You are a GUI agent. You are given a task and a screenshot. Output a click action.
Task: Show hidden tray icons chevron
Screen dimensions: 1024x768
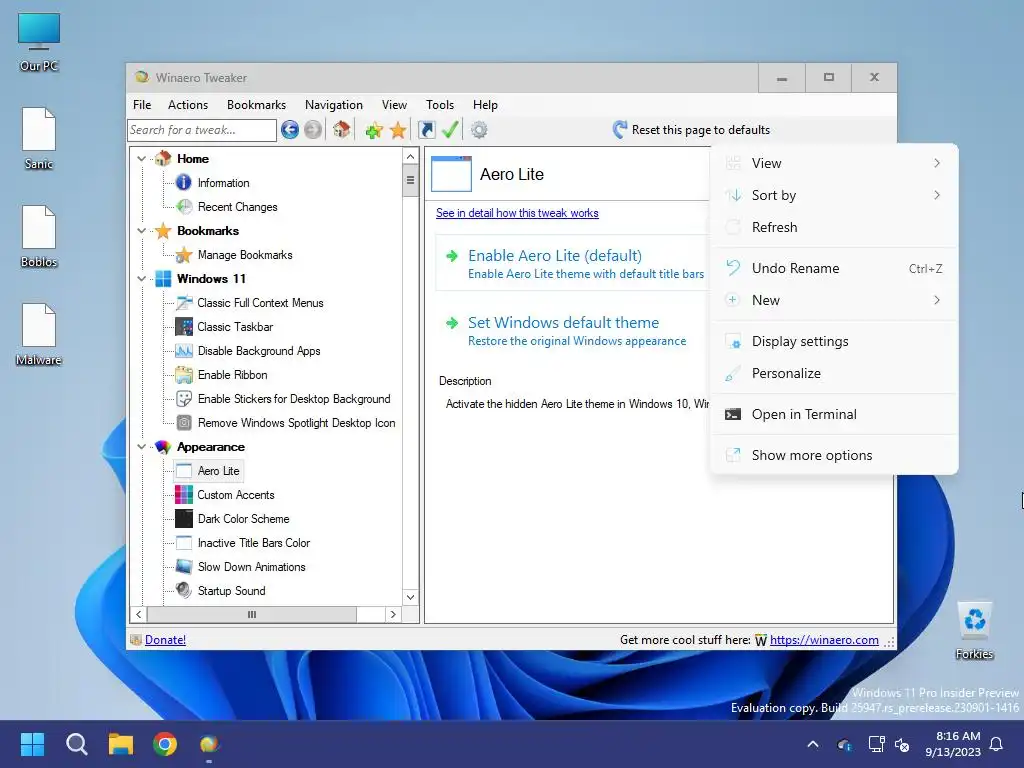click(813, 744)
